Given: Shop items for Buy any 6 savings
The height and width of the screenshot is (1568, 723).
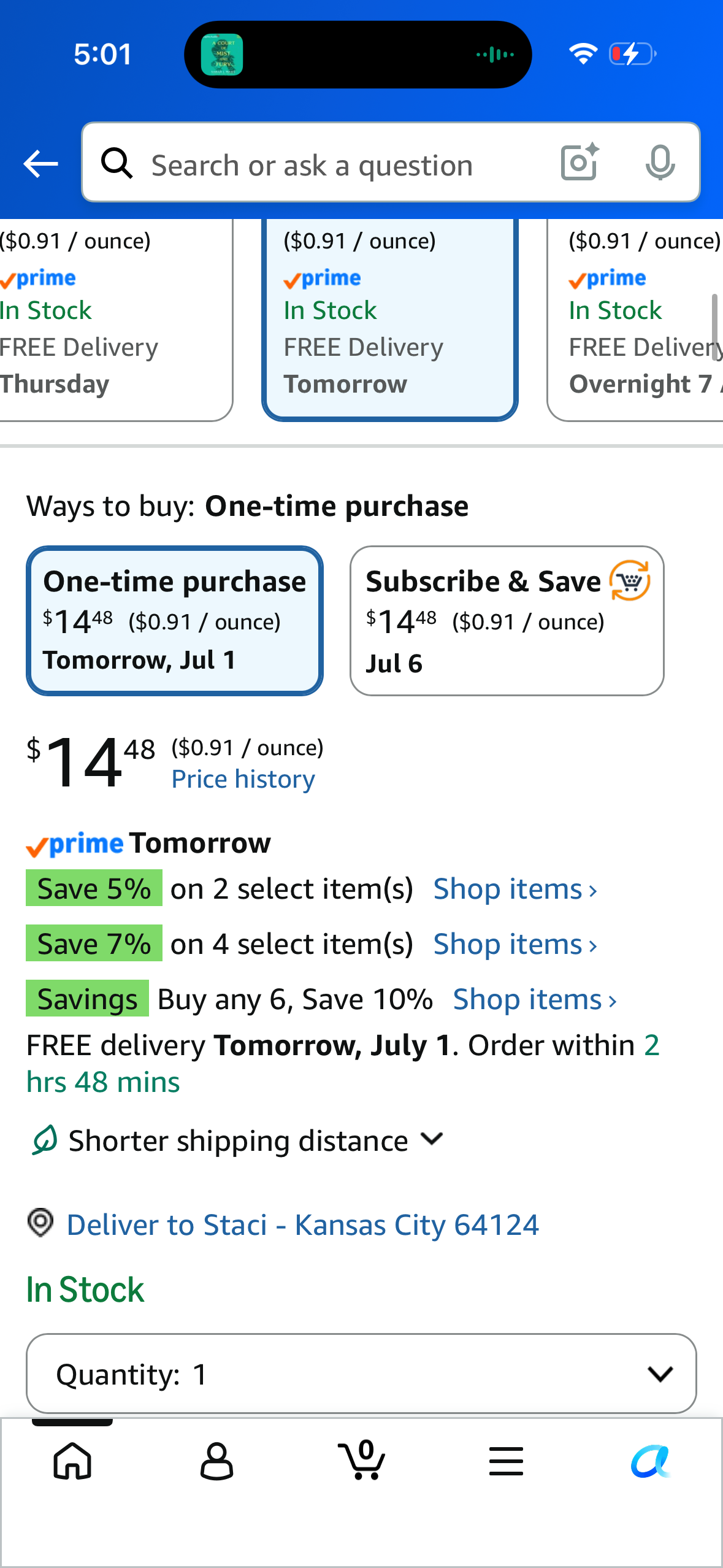Looking at the screenshot, I should coord(535,999).
